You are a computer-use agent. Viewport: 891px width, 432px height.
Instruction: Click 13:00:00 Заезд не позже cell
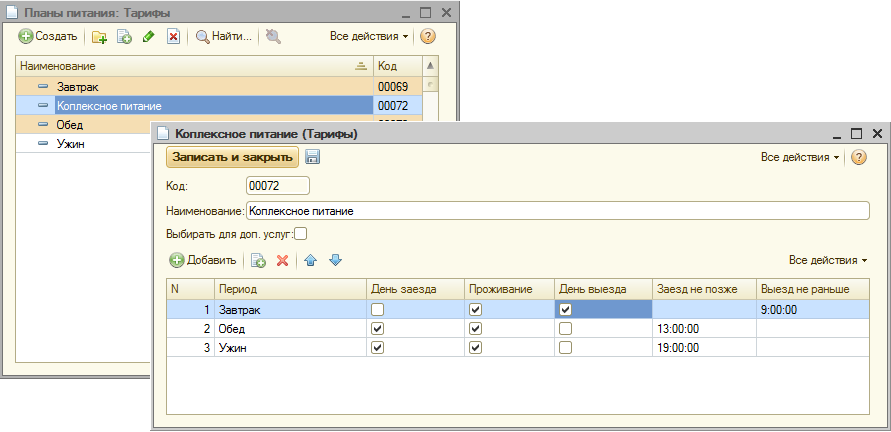pyautogui.click(x=704, y=329)
